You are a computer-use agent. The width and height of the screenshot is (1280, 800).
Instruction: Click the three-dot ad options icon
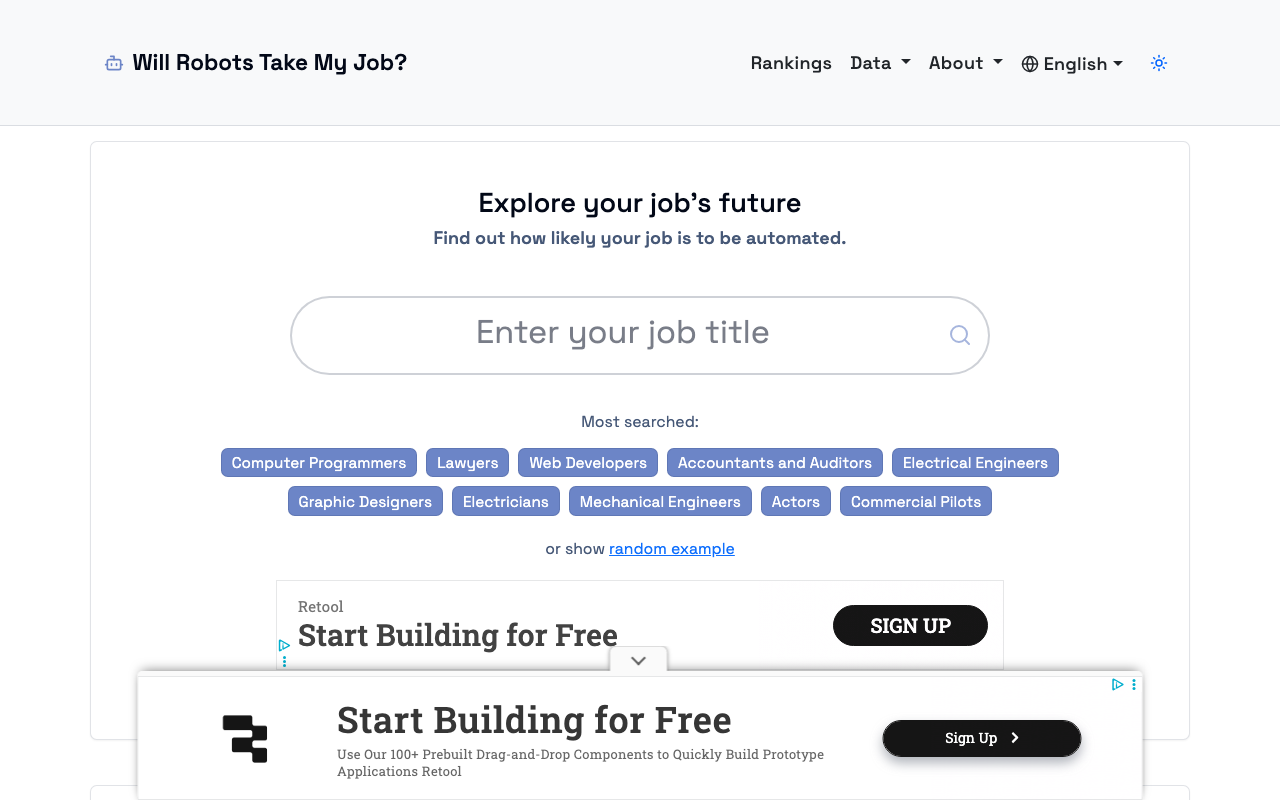pyautogui.click(x=1133, y=684)
